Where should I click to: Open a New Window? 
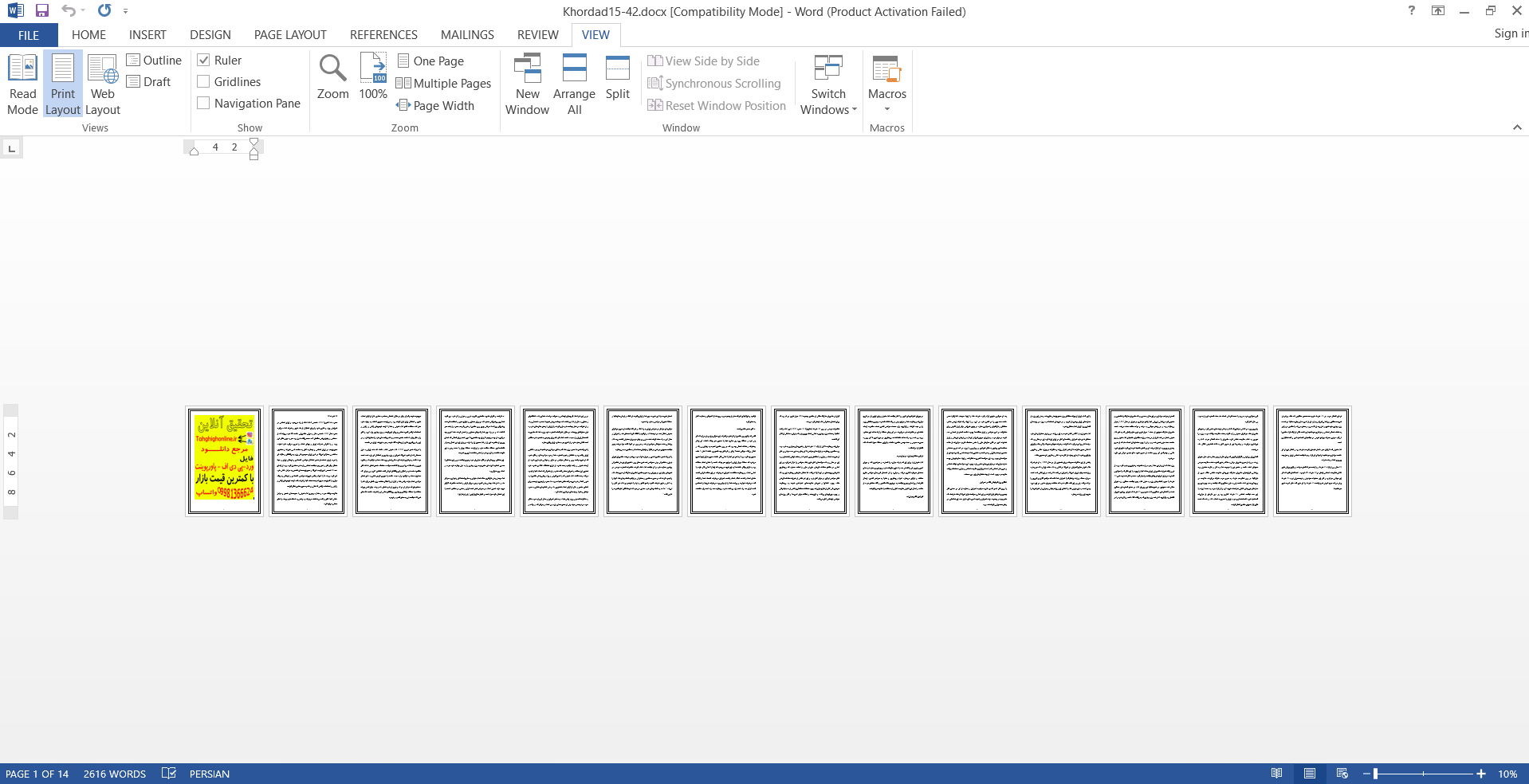pyautogui.click(x=527, y=85)
